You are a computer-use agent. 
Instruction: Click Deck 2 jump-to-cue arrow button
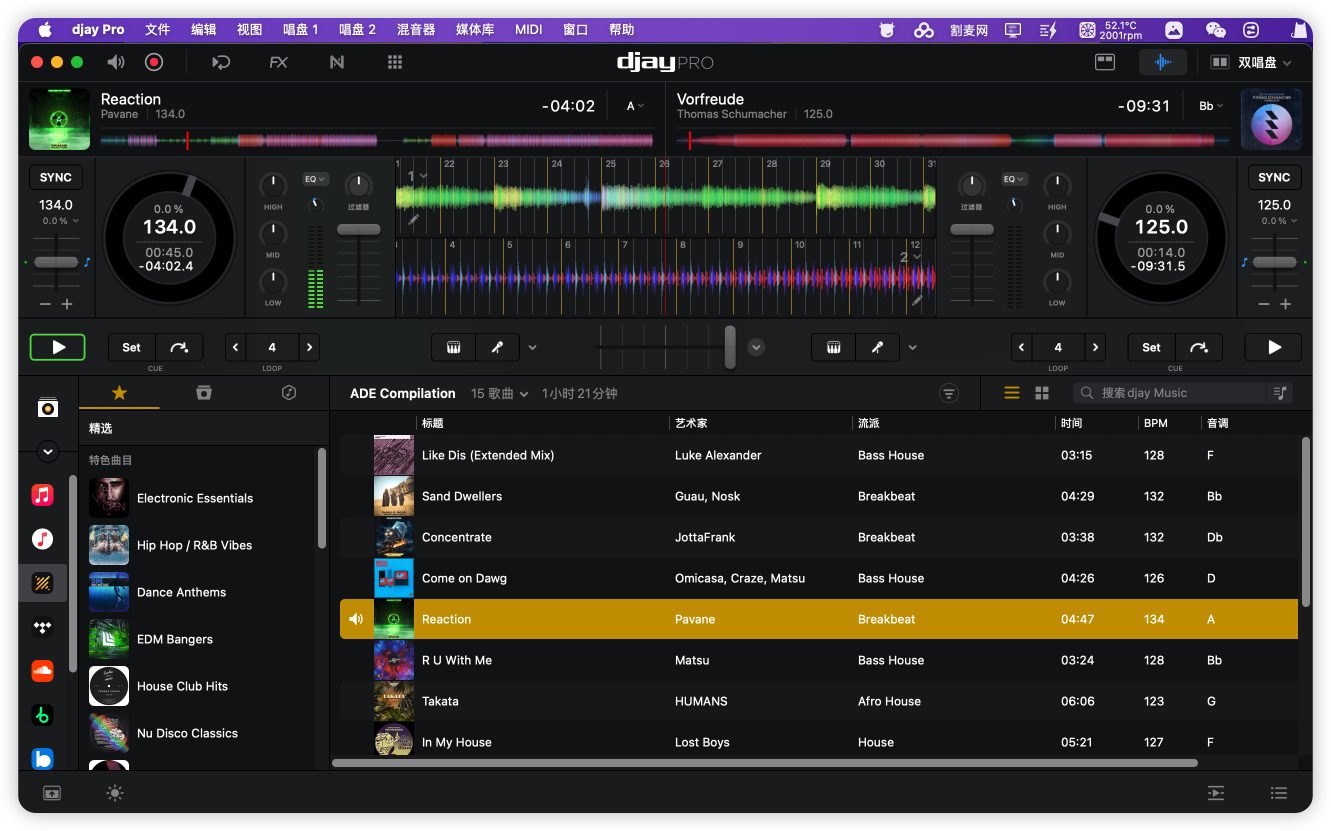(x=1199, y=347)
